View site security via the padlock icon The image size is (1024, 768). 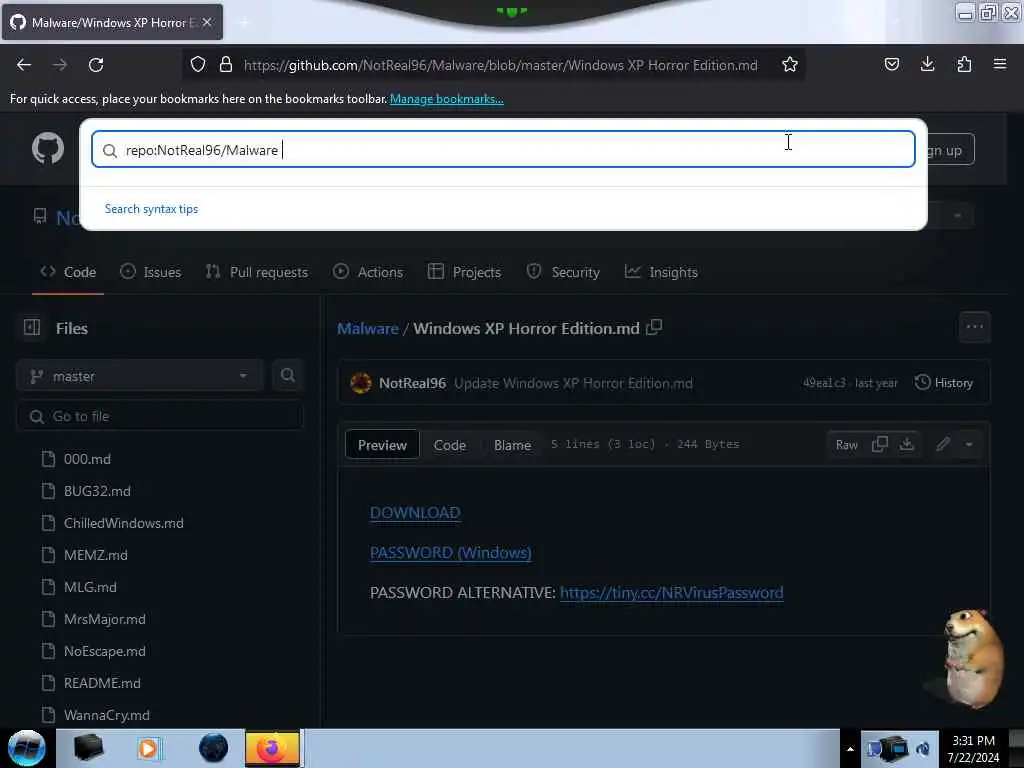226,65
